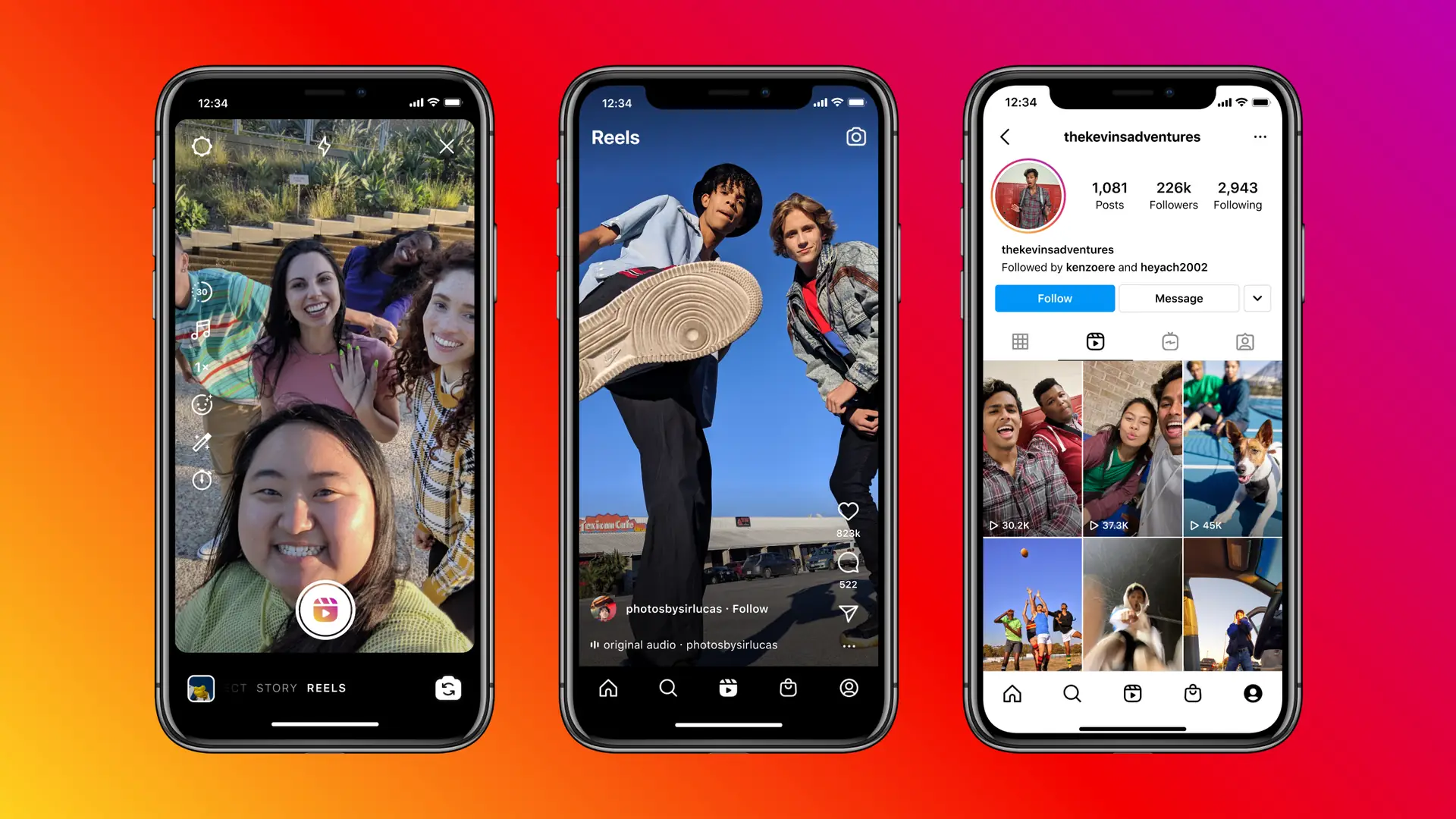The image size is (1456, 819).
Task: Select the tagged posts tab
Action: [1243, 341]
